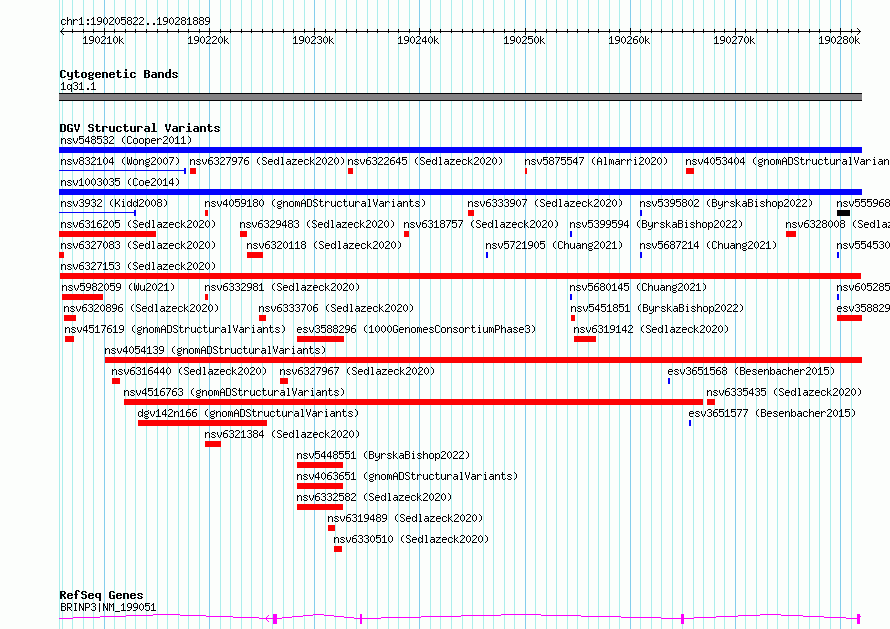The height and width of the screenshot is (629, 890).
Task: Click the nsv6329483 (Sedlazeck2020) label
Action: [x=317, y=224]
